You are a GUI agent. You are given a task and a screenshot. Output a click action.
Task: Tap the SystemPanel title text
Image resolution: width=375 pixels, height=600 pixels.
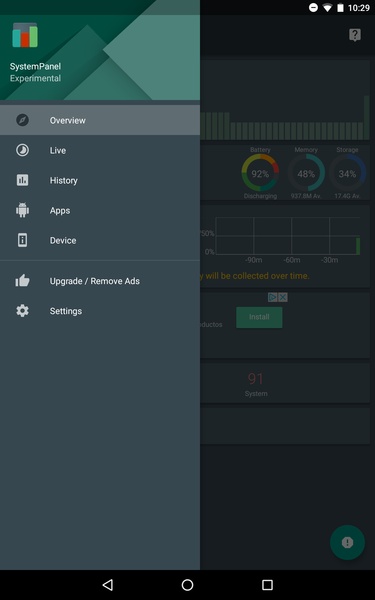pos(35,66)
